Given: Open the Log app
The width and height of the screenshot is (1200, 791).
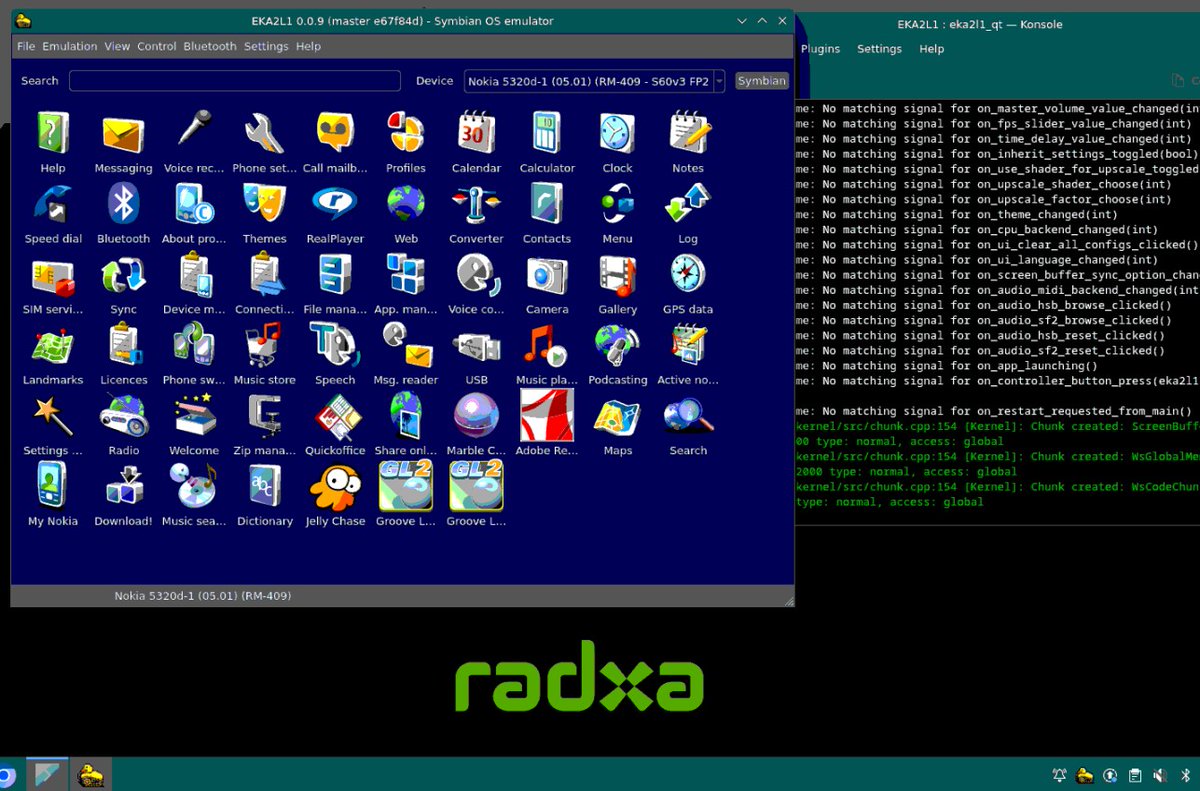Looking at the screenshot, I should [688, 204].
